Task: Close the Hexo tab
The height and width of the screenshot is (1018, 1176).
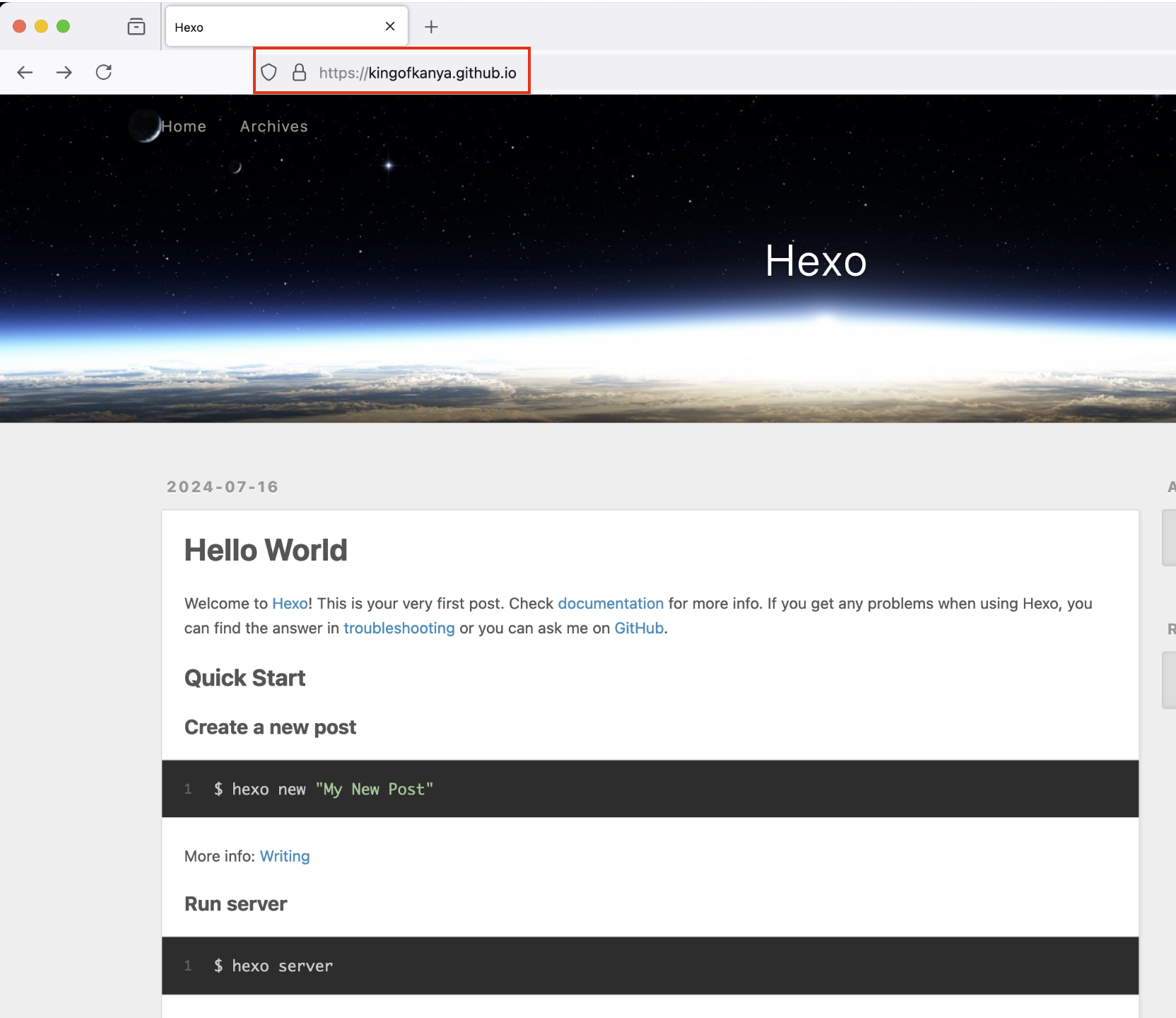Action: click(x=390, y=26)
